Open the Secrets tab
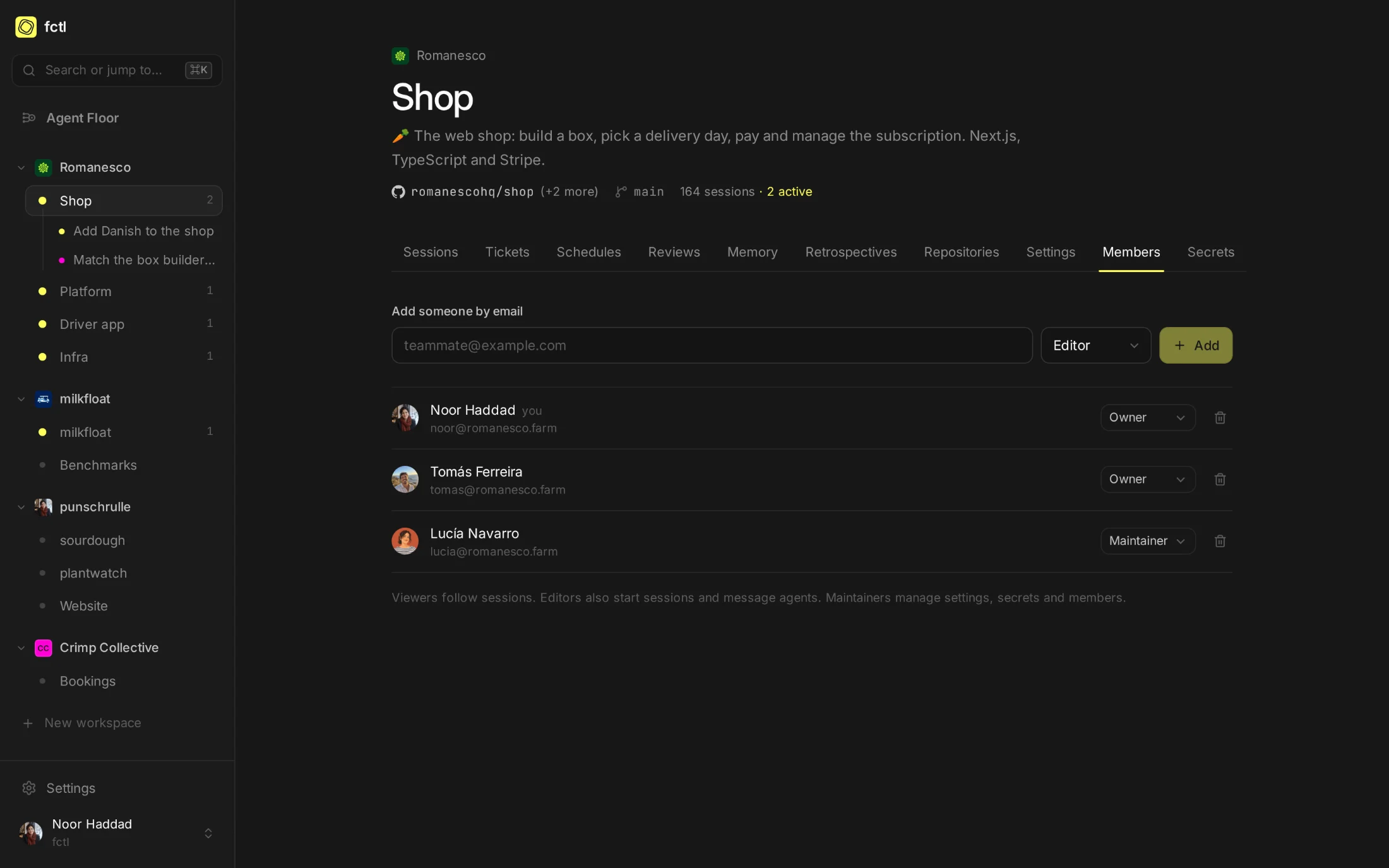The height and width of the screenshot is (868, 1389). tap(1210, 252)
